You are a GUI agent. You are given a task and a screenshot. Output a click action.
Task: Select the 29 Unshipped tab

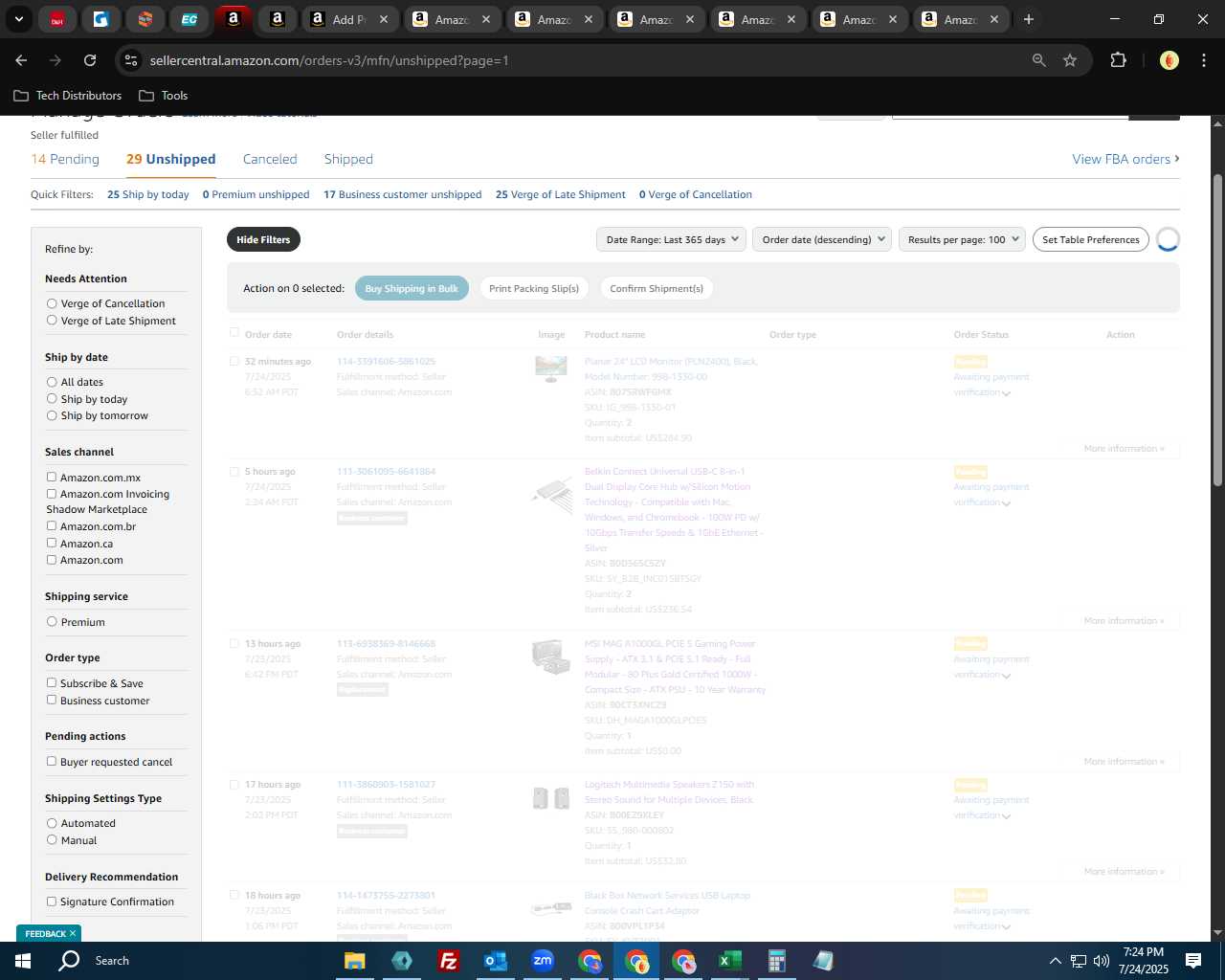(x=171, y=159)
